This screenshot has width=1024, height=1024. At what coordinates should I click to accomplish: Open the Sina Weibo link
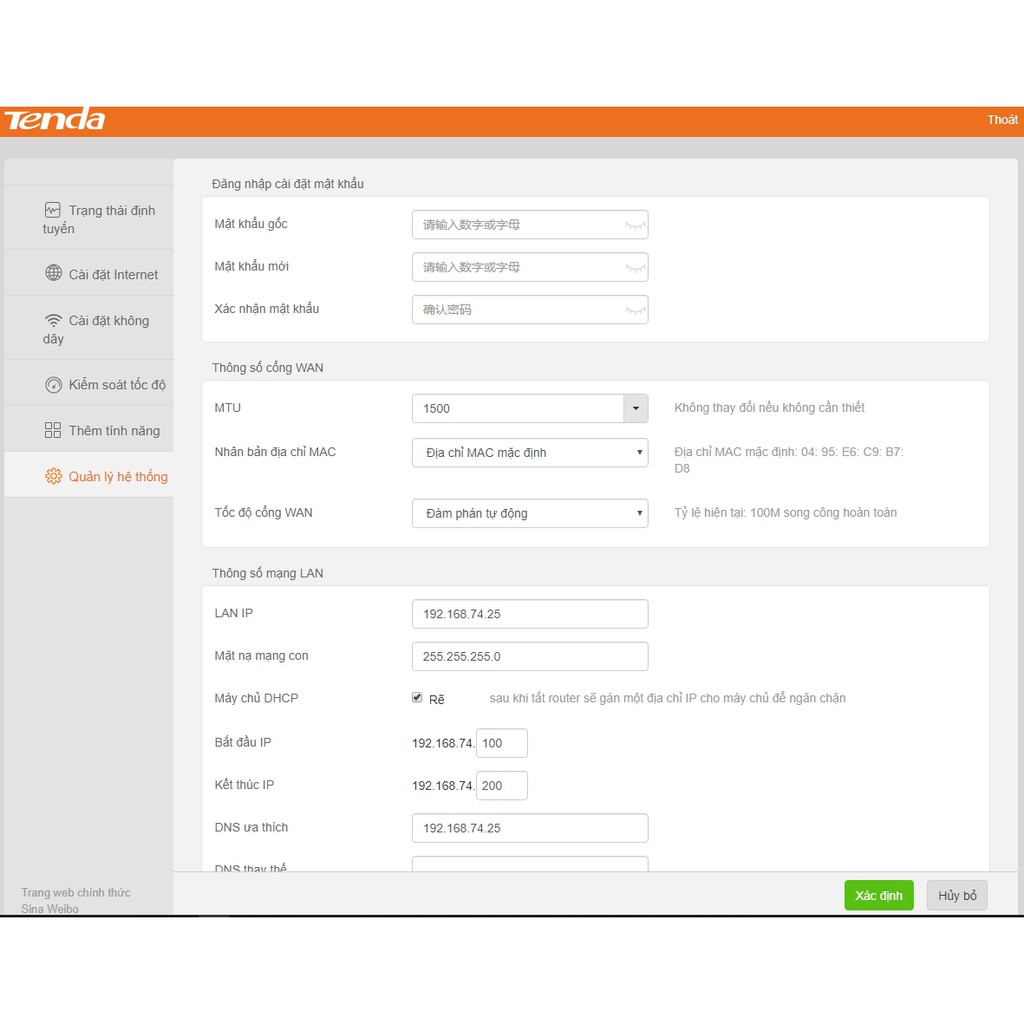click(50, 908)
